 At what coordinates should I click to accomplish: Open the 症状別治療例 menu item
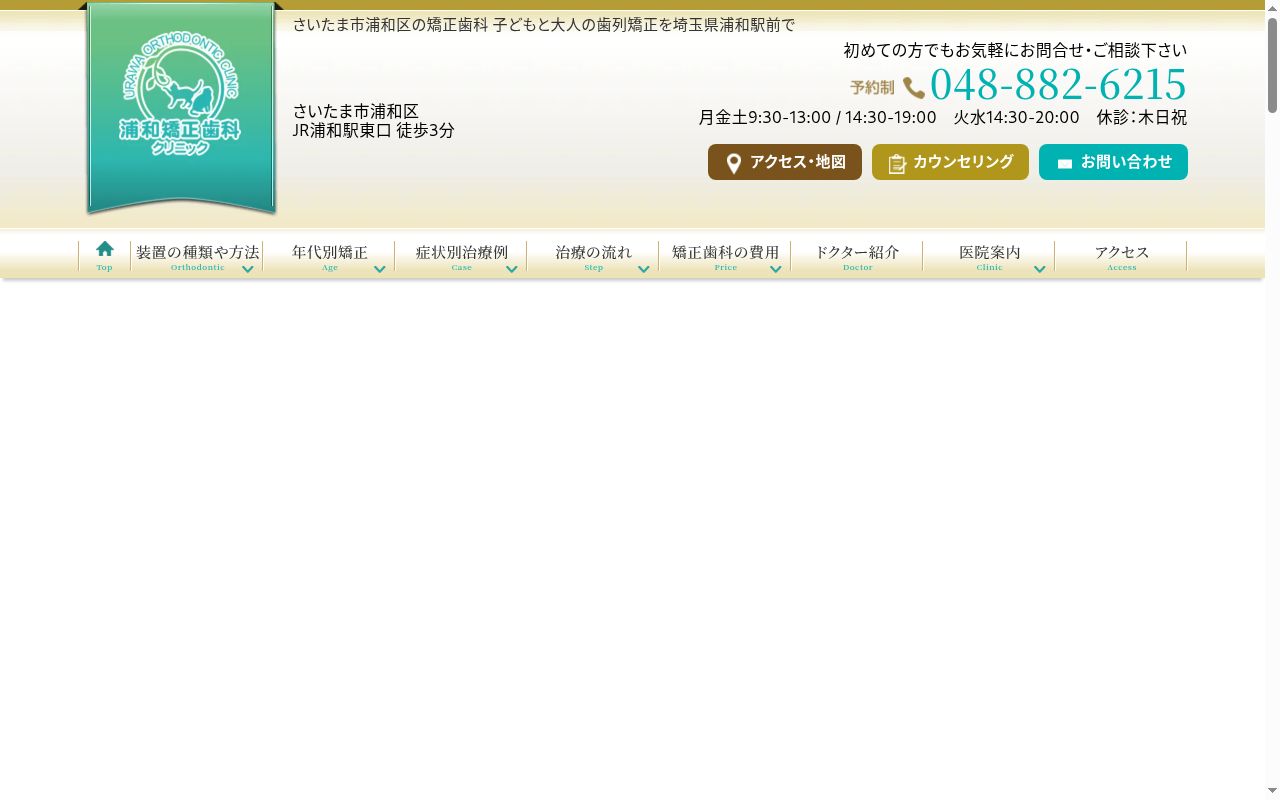pos(461,256)
